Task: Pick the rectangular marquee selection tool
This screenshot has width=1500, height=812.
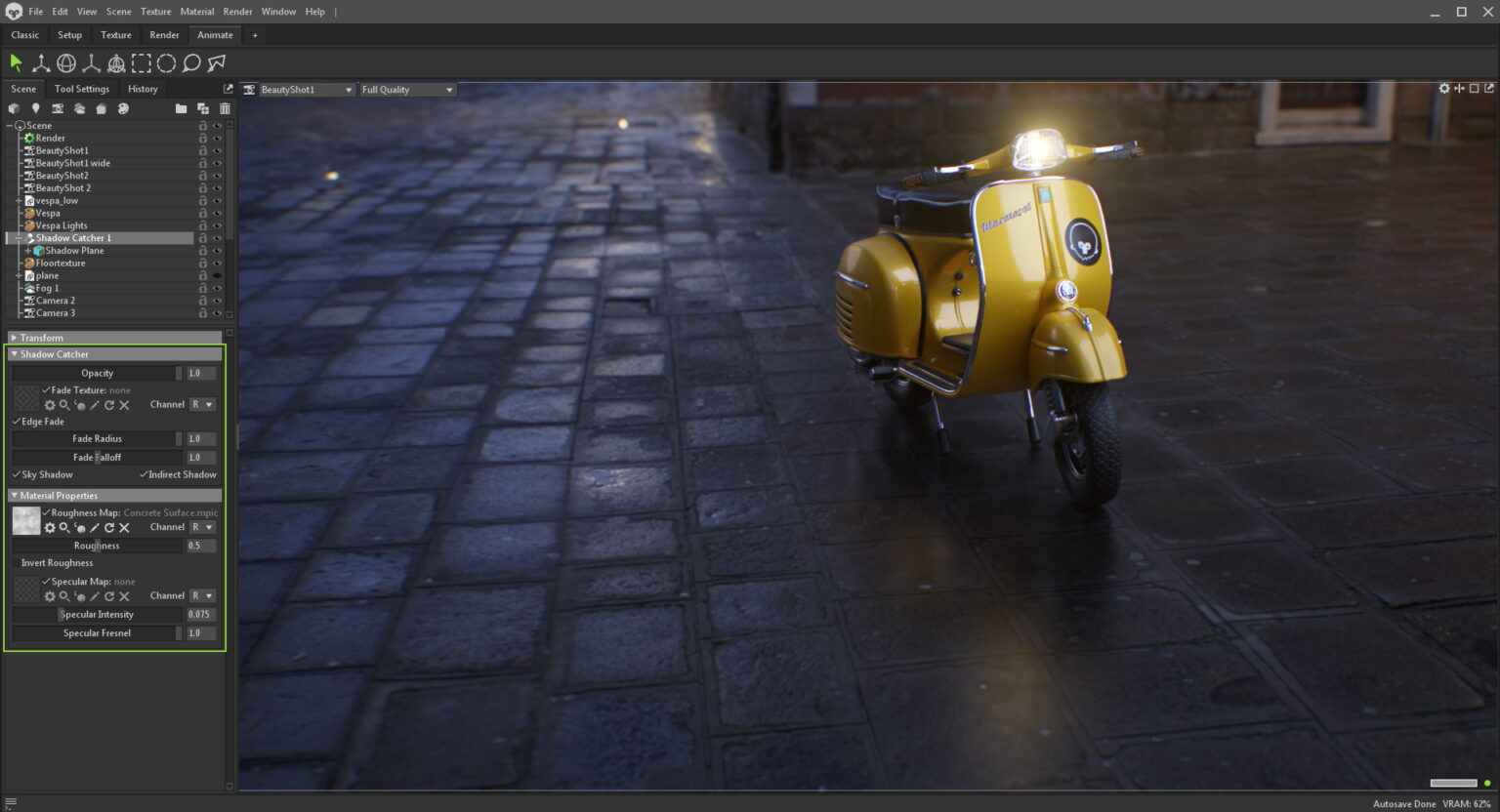Action: coord(141,62)
